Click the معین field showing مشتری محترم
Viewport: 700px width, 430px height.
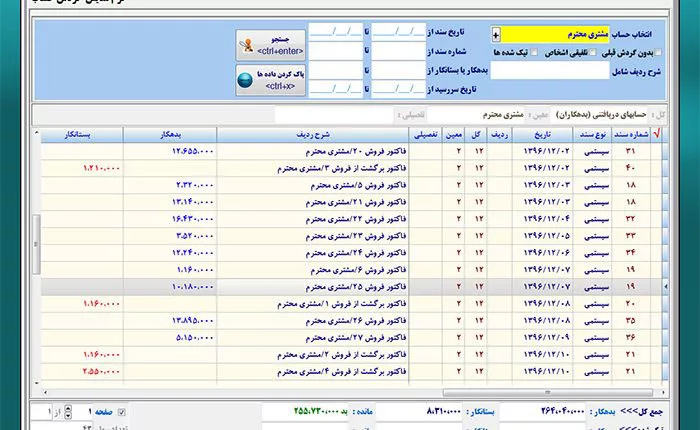(x=476, y=115)
